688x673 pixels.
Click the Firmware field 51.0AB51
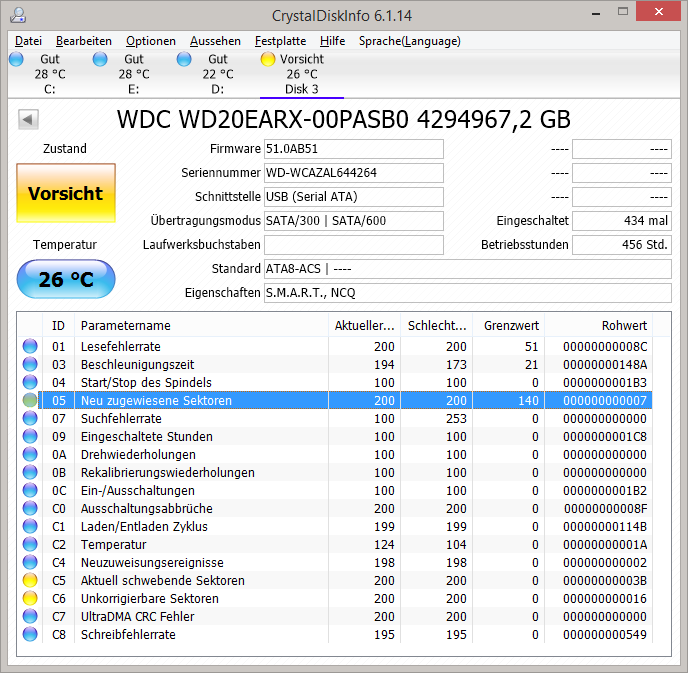click(x=354, y=149)
